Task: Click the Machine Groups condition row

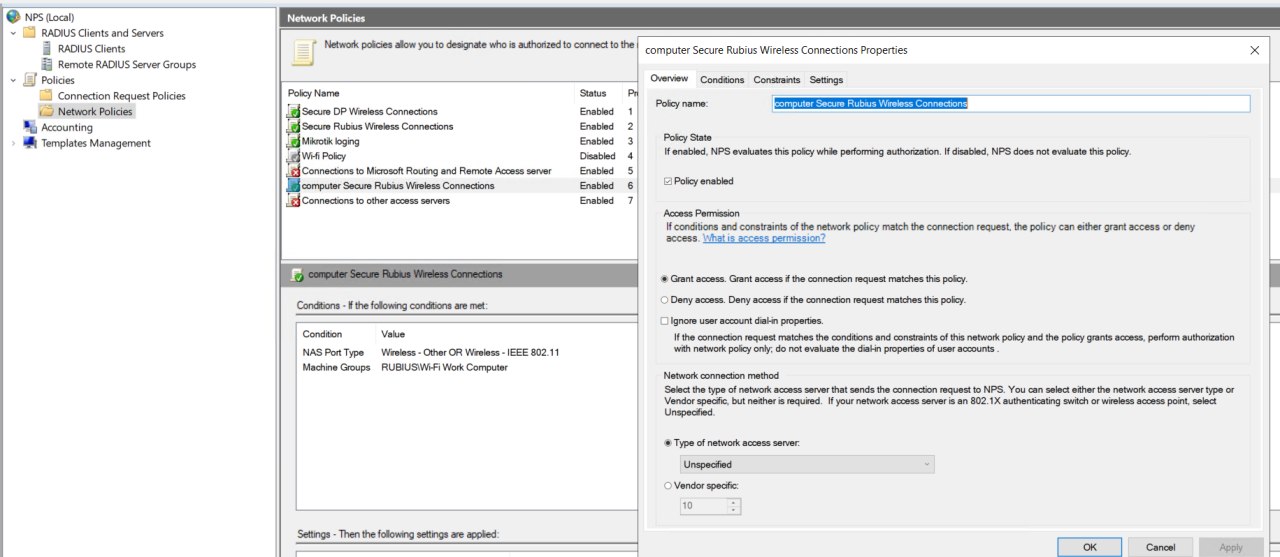Action: [468, 368]
